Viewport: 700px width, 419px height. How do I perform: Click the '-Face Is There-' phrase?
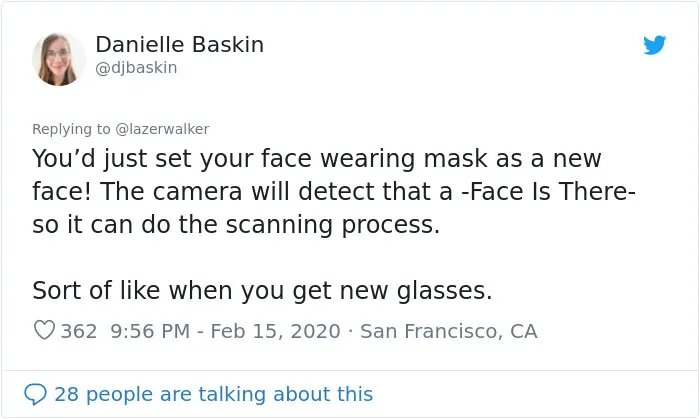(x=548, y=192)
